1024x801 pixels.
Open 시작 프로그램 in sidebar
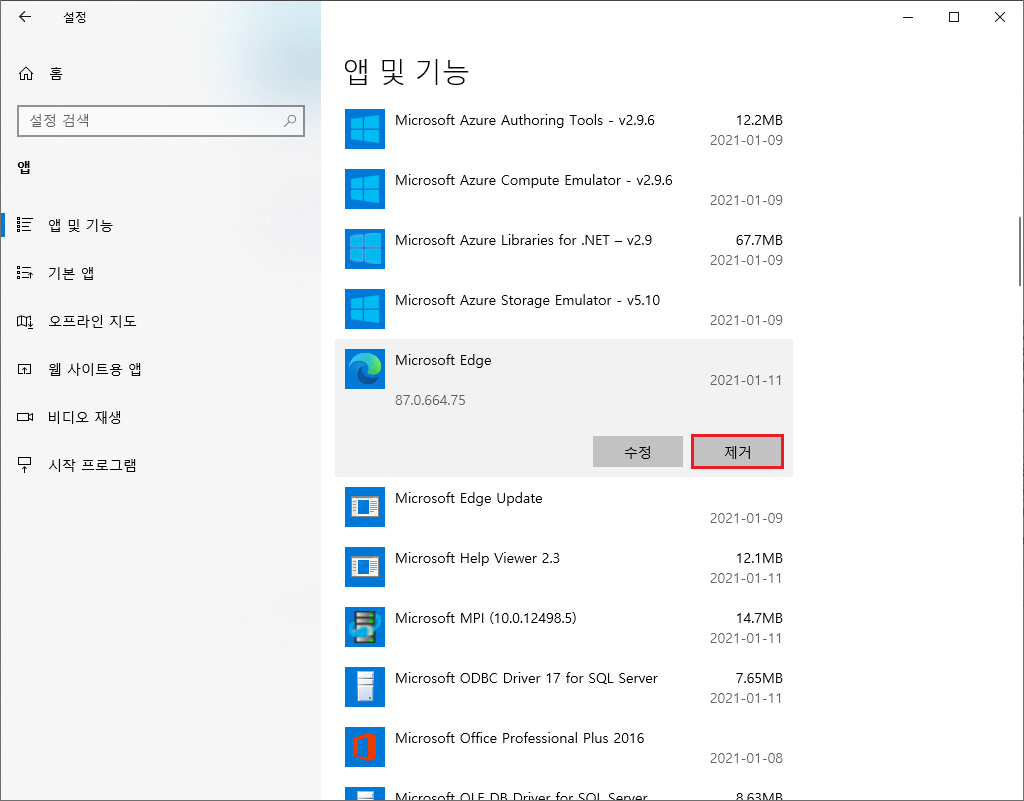point(92,465)
